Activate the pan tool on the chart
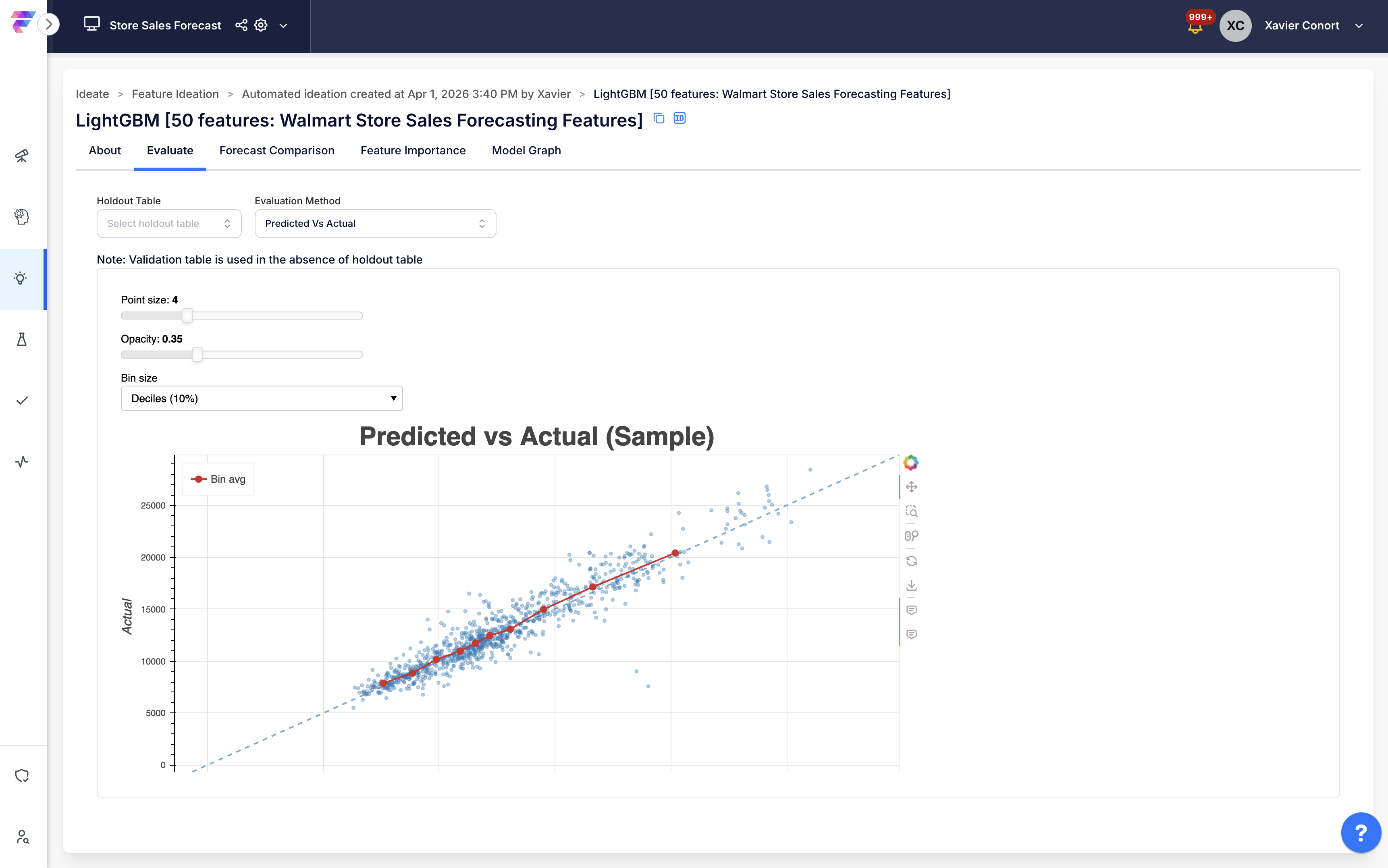This screenshot has width=1388, height=868. (912, 486)
